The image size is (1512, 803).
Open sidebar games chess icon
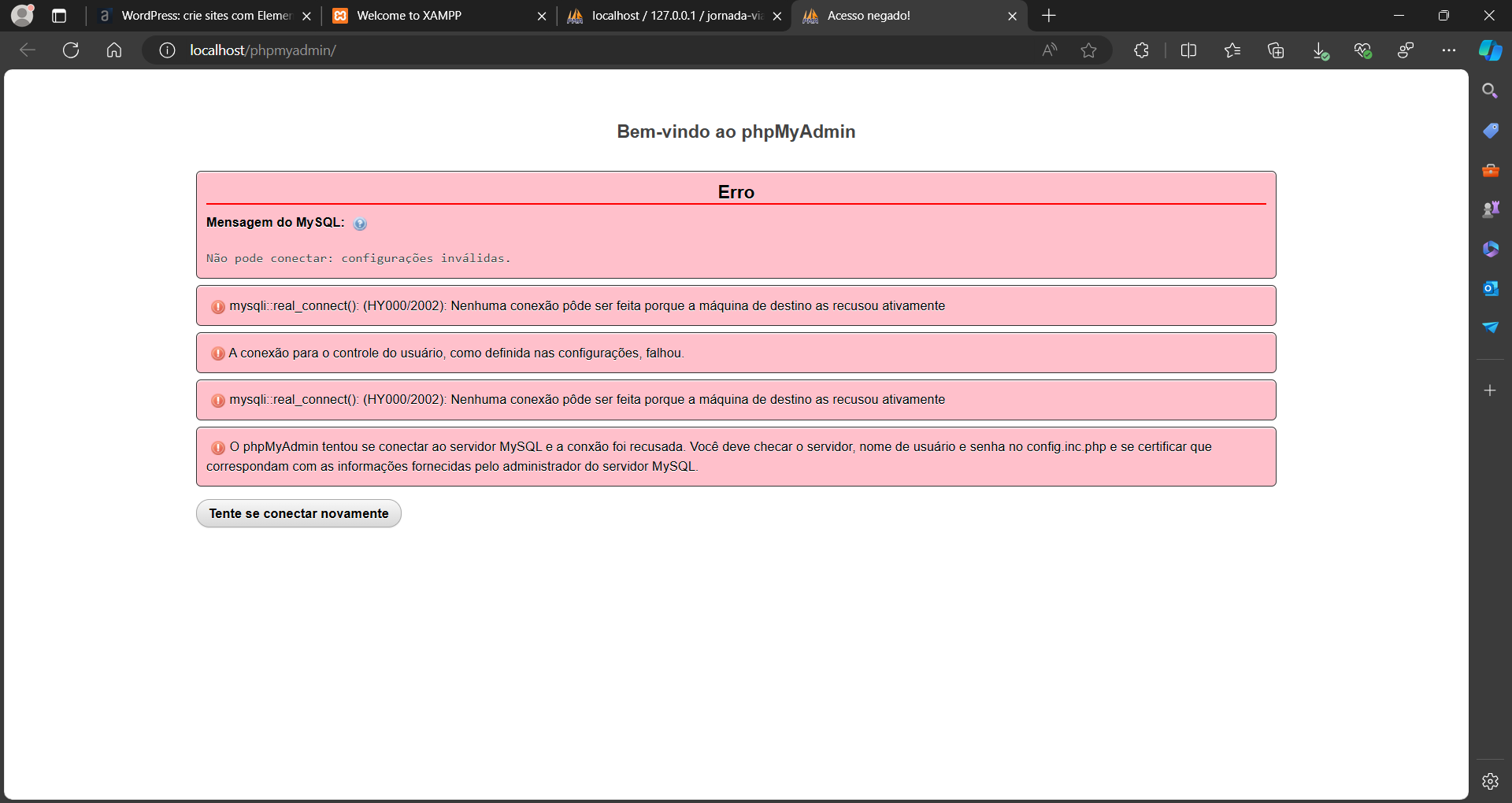tap(1490, 209)
